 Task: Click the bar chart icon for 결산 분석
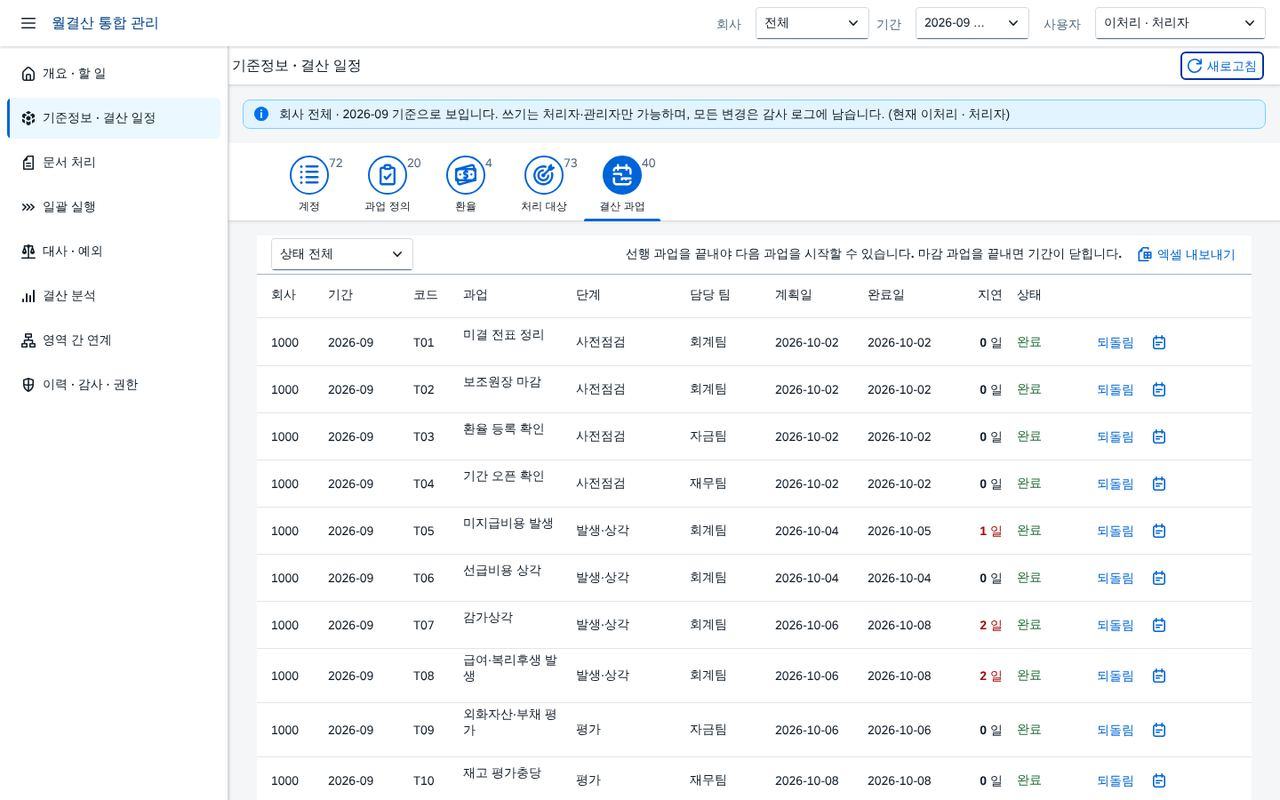pos(28,296)
